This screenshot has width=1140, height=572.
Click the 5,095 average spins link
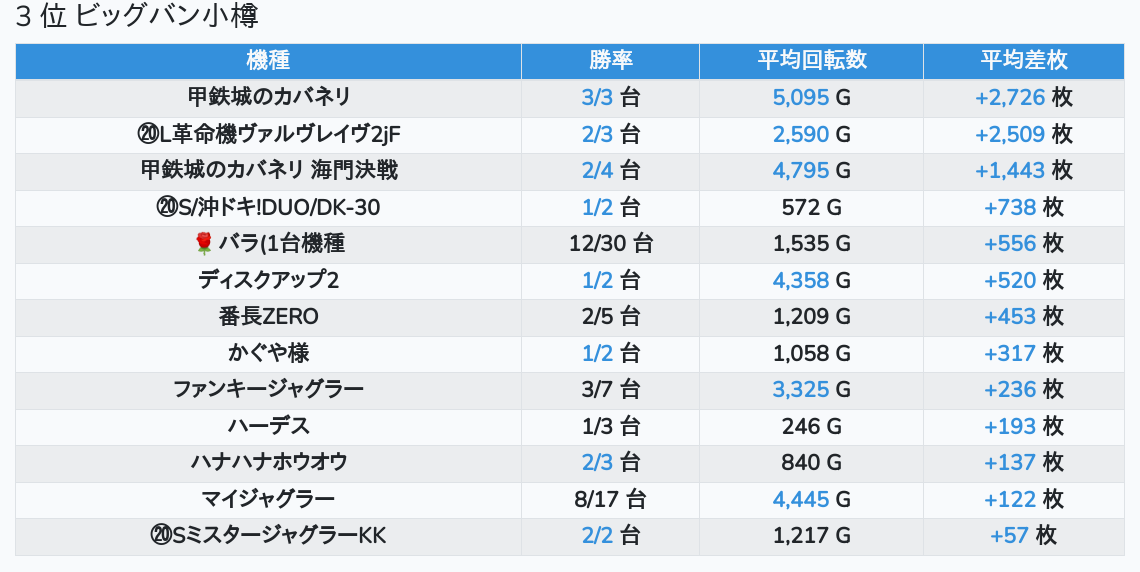pyautogui.click(x=801, y=97)
